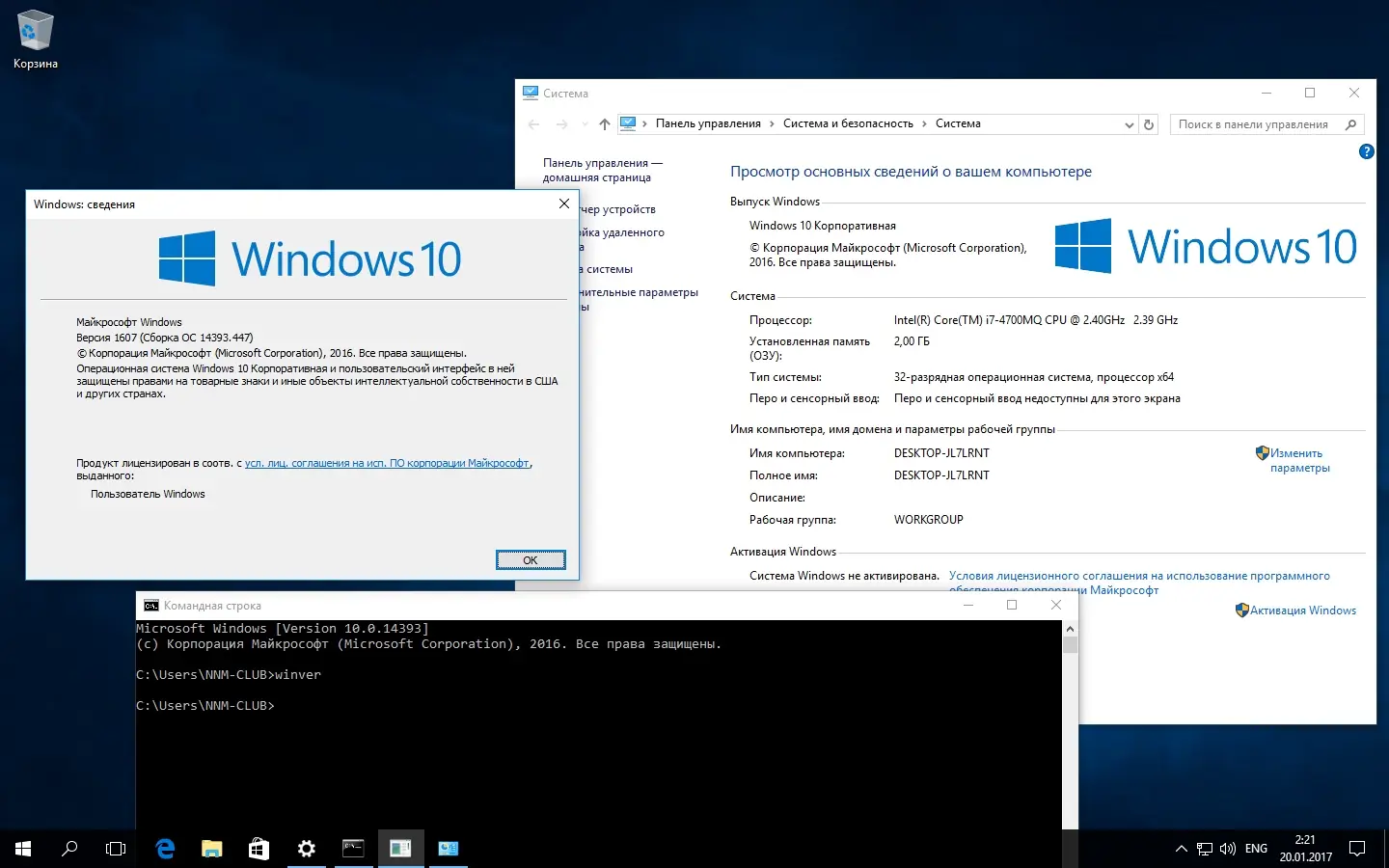
Task: Click installed memory value 2,00 ГБ
Action: tap(912, 341)
